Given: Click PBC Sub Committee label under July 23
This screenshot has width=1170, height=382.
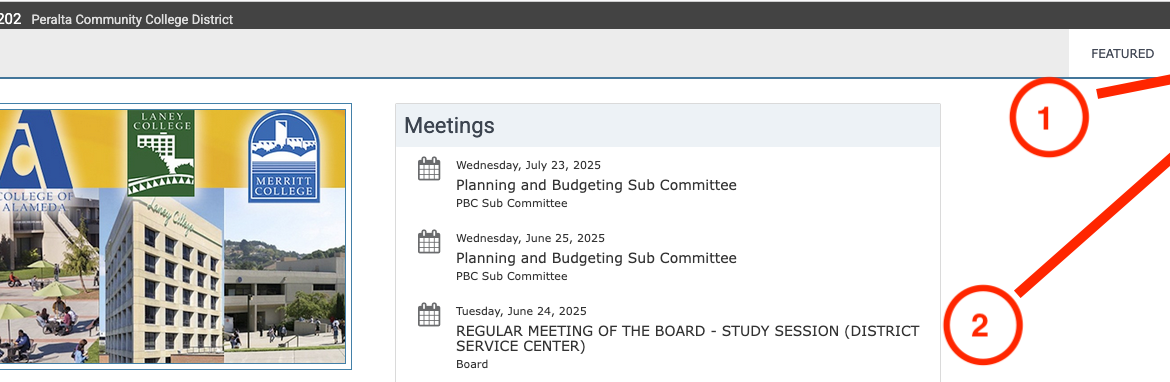Looking at the screenshot, I should [x=511, y=203].
